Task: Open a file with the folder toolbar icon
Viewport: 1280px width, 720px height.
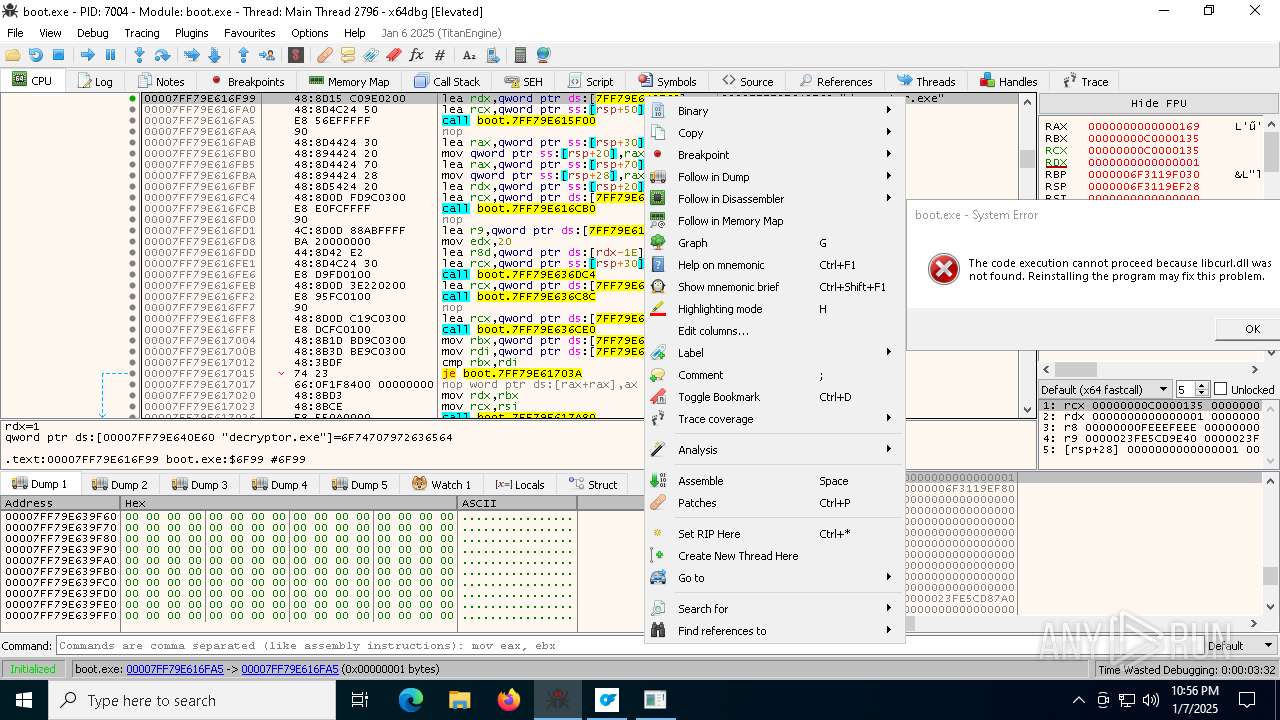Action: coord(14,55)
